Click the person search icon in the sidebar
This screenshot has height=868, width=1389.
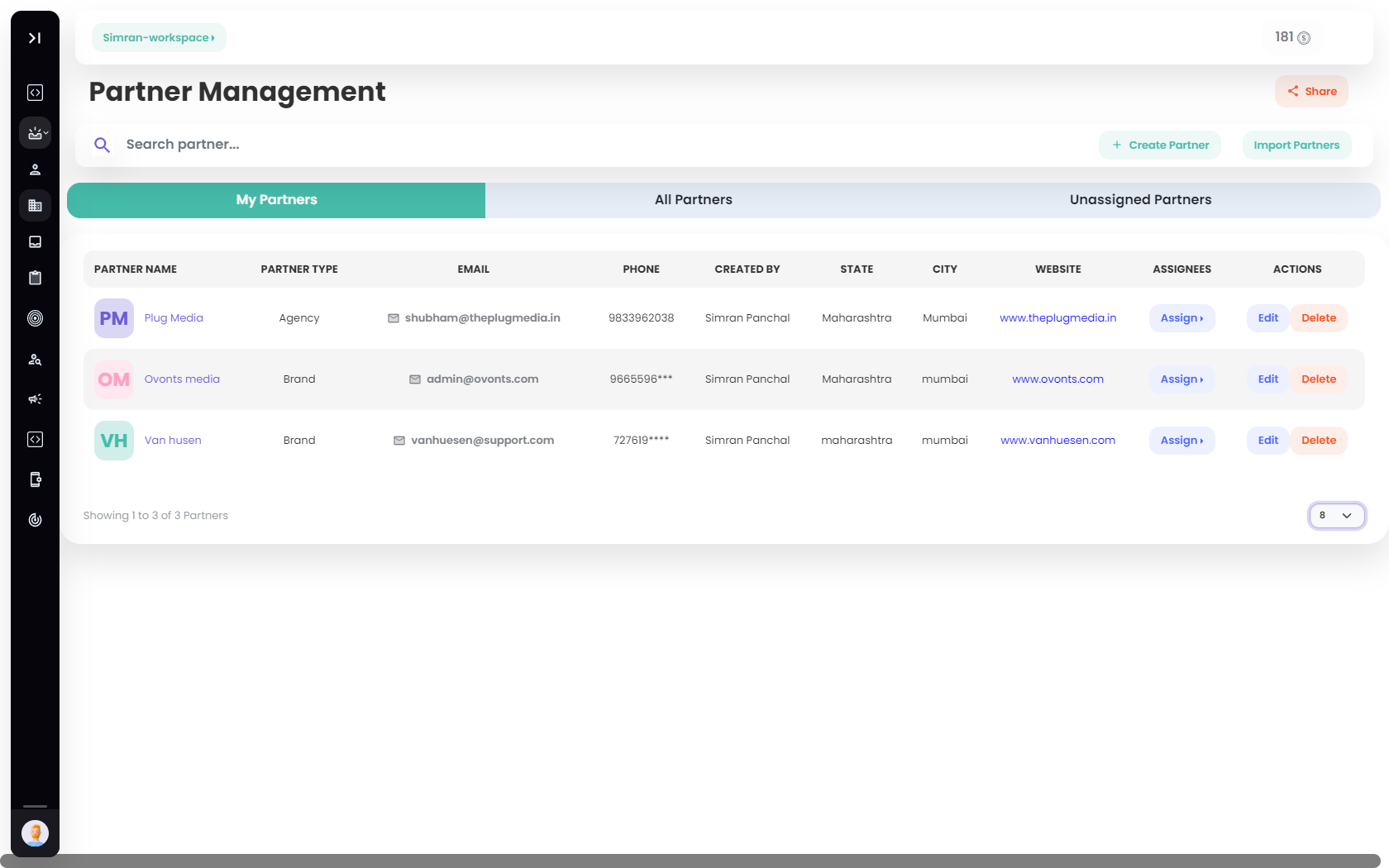point(35,360)
